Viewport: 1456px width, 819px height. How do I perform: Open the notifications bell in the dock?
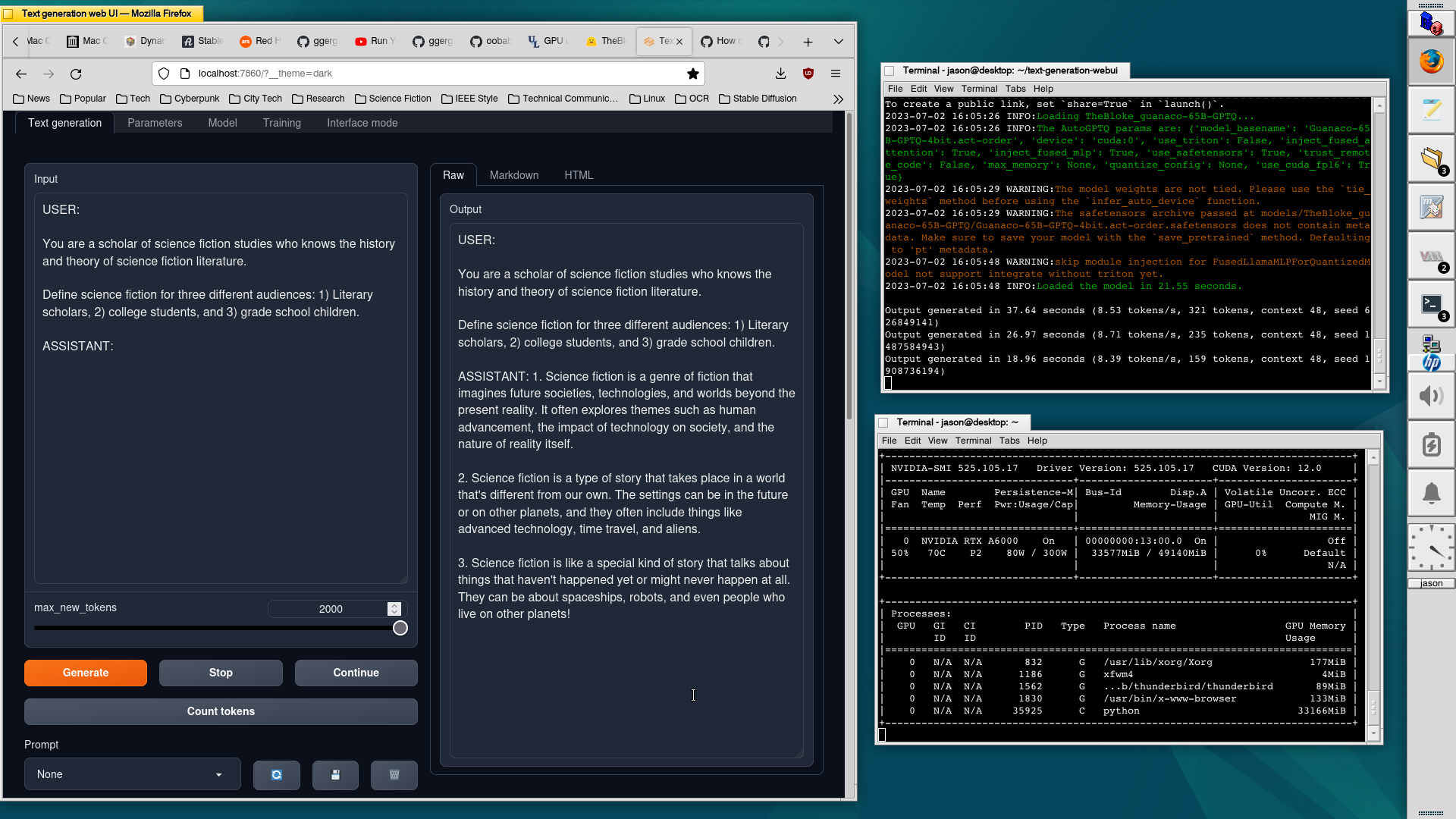point(1431,493)
